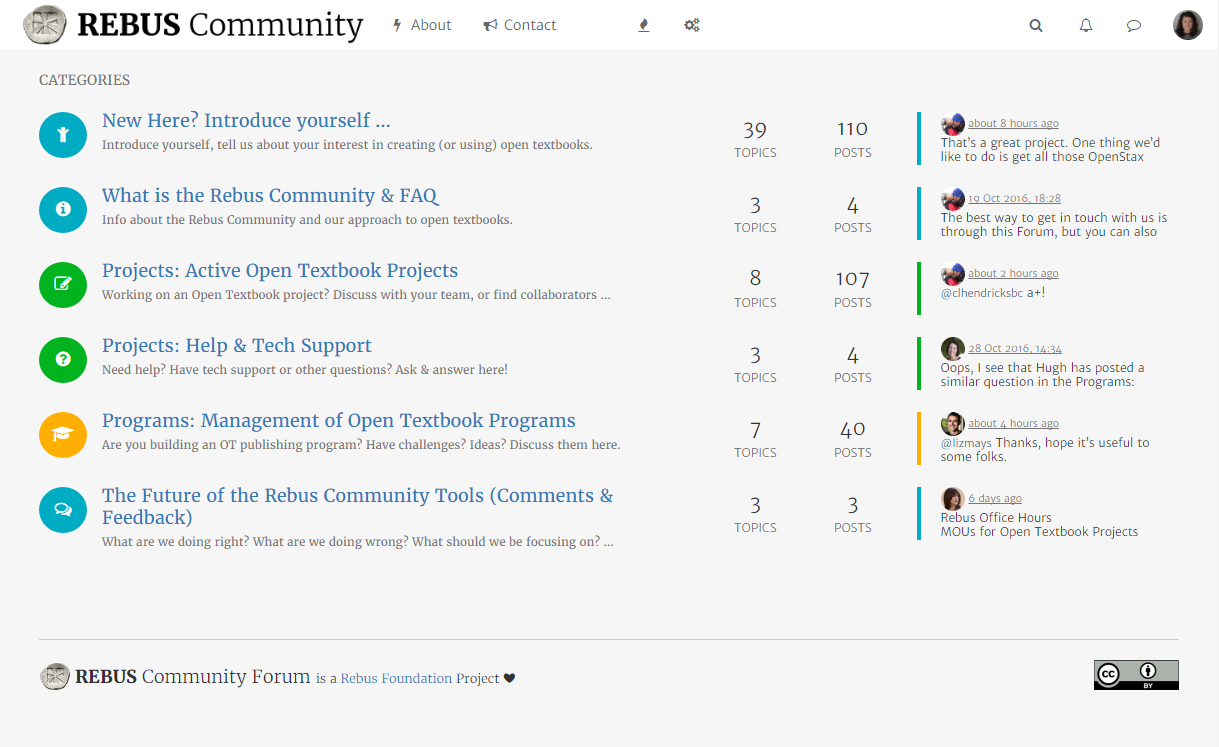Click the Help & Tech Support question icon
This screenshot has height=747, width=1219.
(63, 359)
